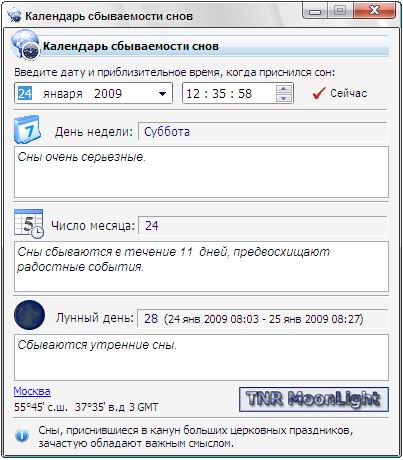Click the app icon in title bar
Image resolution: width=403 pixels, height=460 pixels.
[x=15, y=16]
